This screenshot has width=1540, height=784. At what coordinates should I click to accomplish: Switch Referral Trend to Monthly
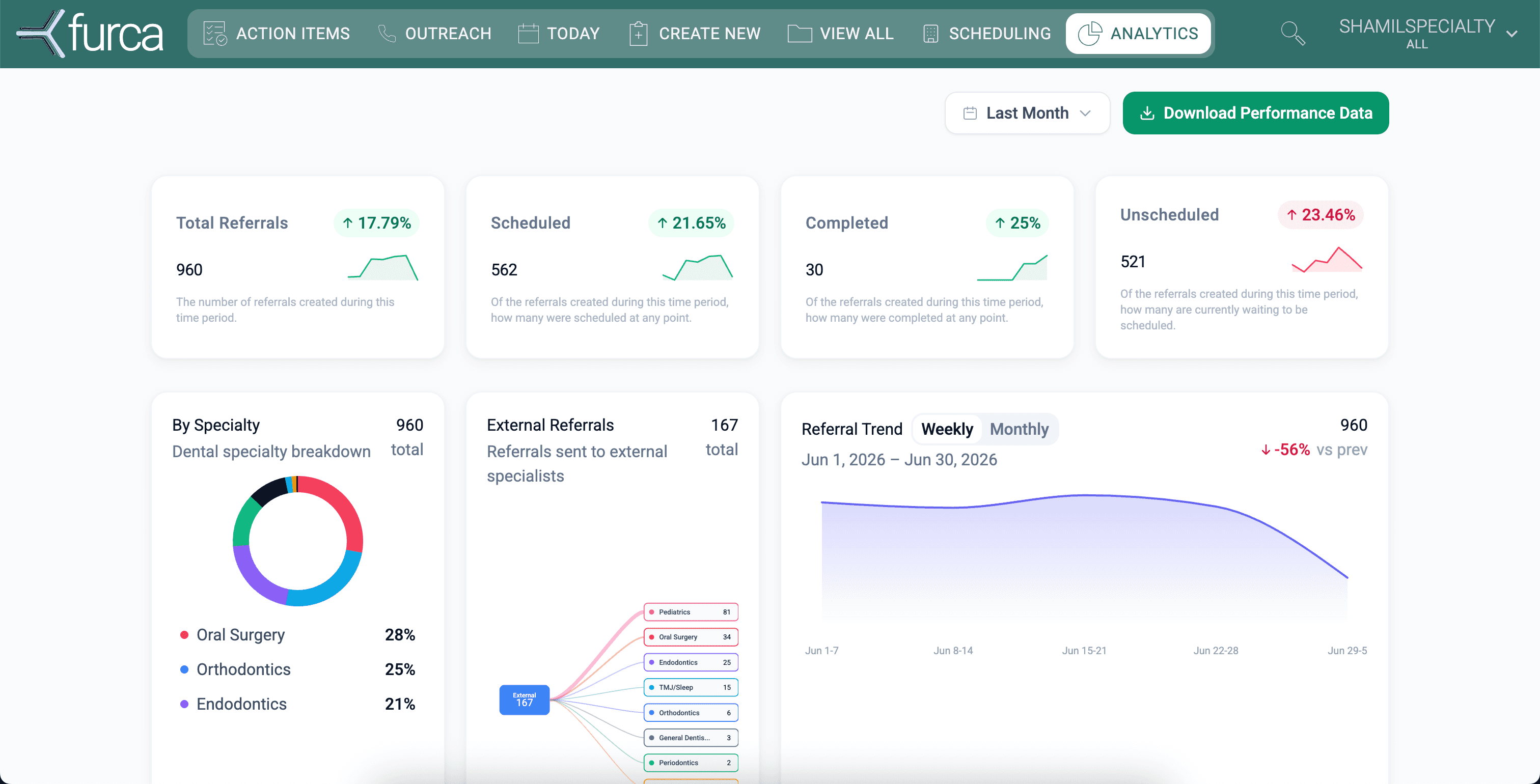pyautogui.click(x=1019, y=429)
